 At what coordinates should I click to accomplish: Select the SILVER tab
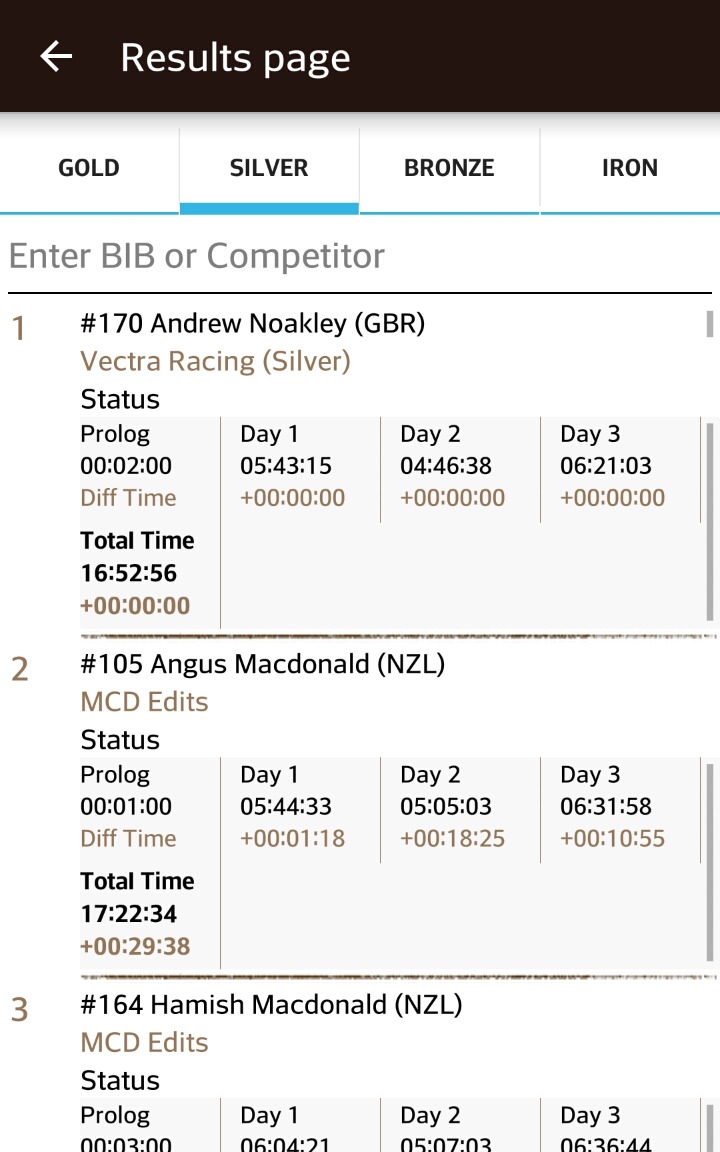(269, 168)
